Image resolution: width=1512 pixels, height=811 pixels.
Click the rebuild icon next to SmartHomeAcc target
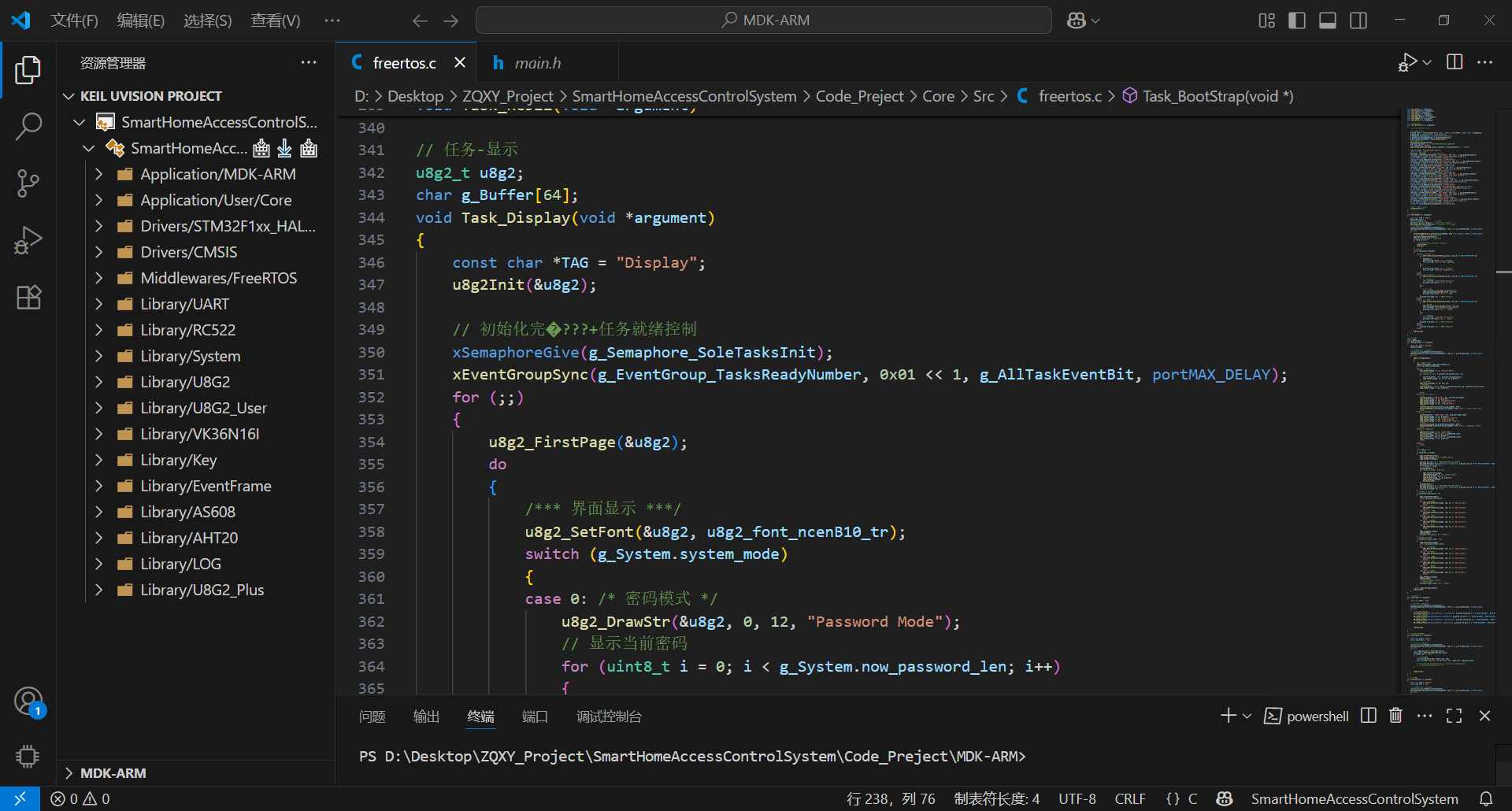point(309,148)
